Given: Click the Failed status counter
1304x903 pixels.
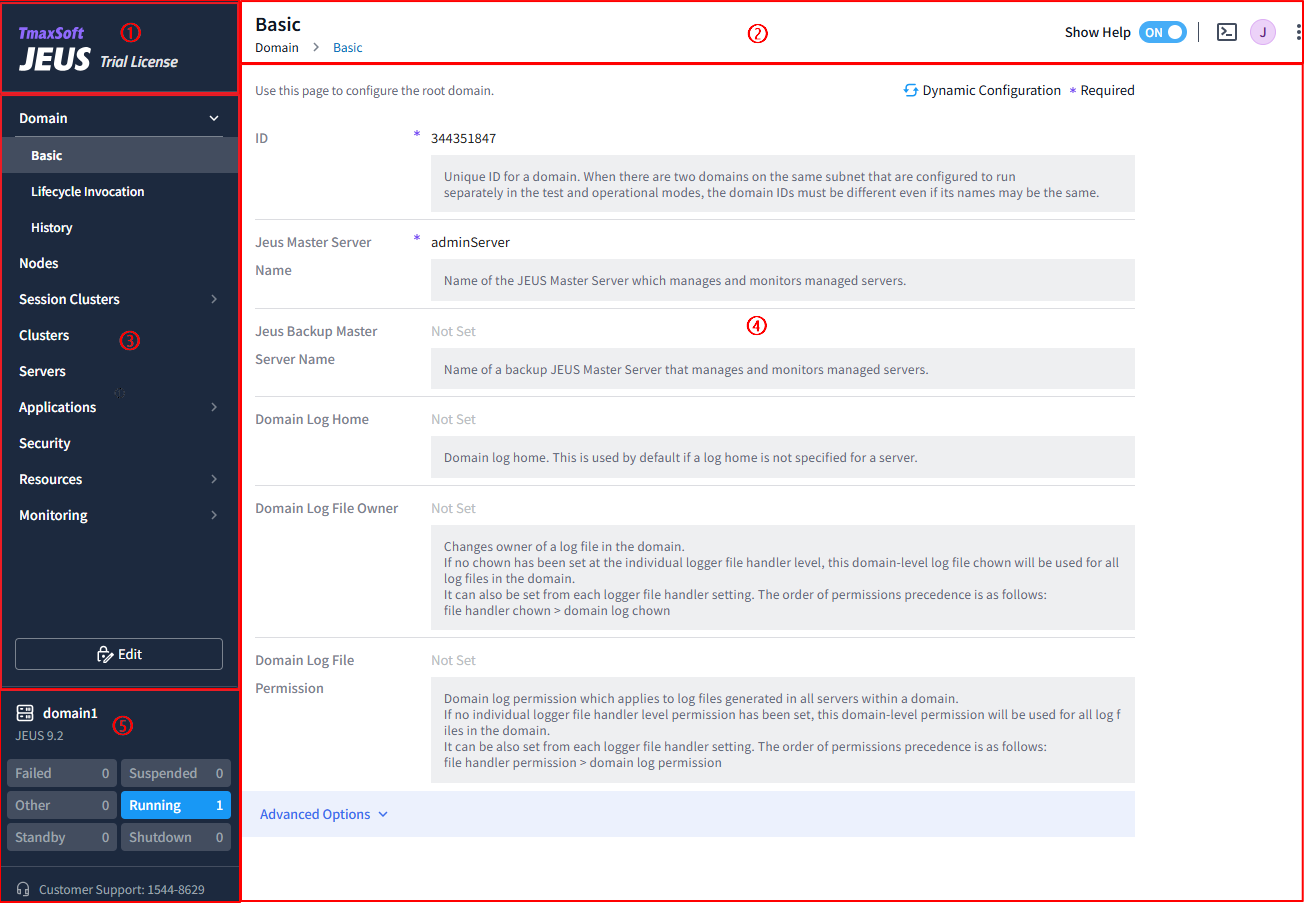Looking at the screenshot, I should pos(61,773).
